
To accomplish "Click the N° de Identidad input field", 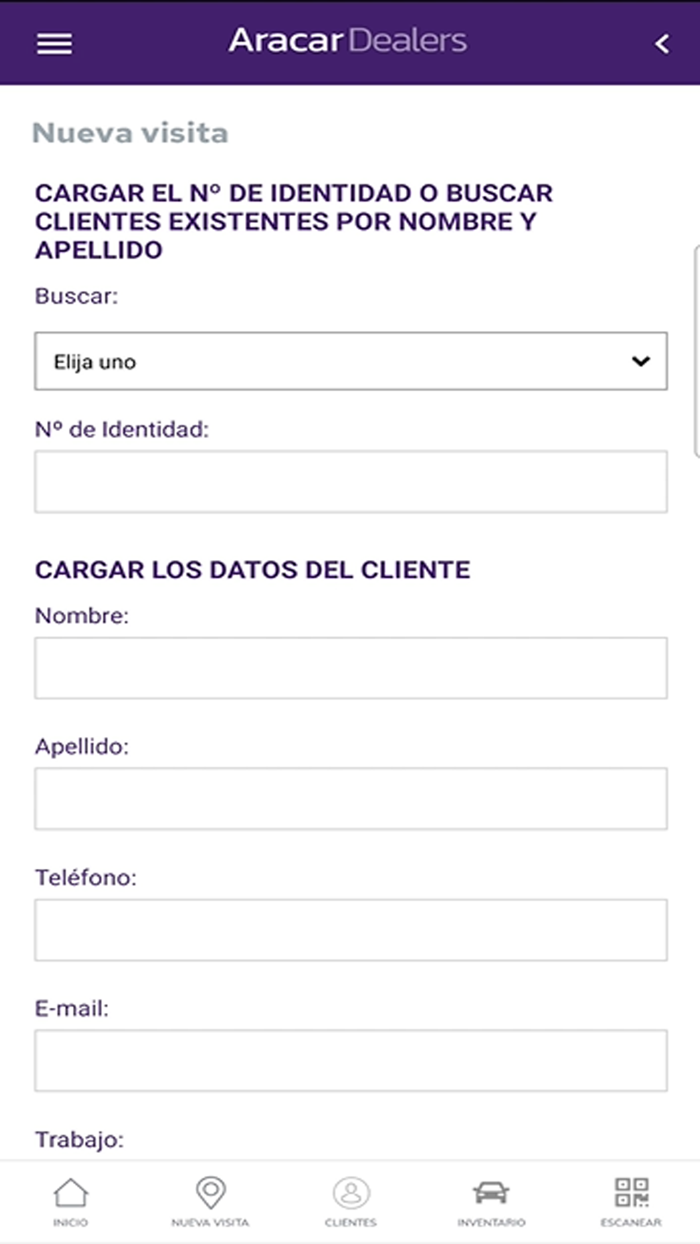I will pyautogui.click(x=350, y=481).
